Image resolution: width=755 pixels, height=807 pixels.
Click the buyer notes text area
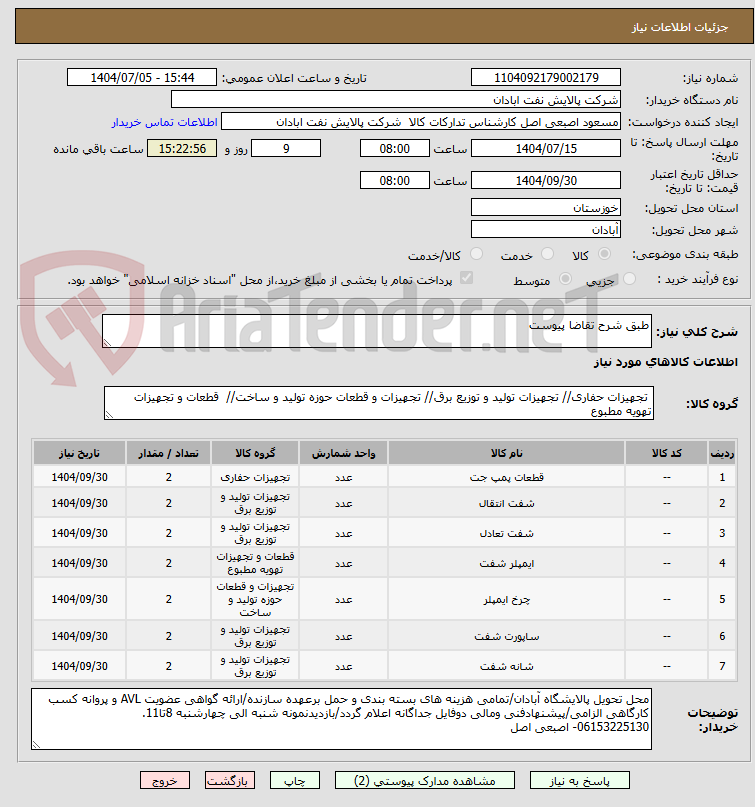(341, 719)
